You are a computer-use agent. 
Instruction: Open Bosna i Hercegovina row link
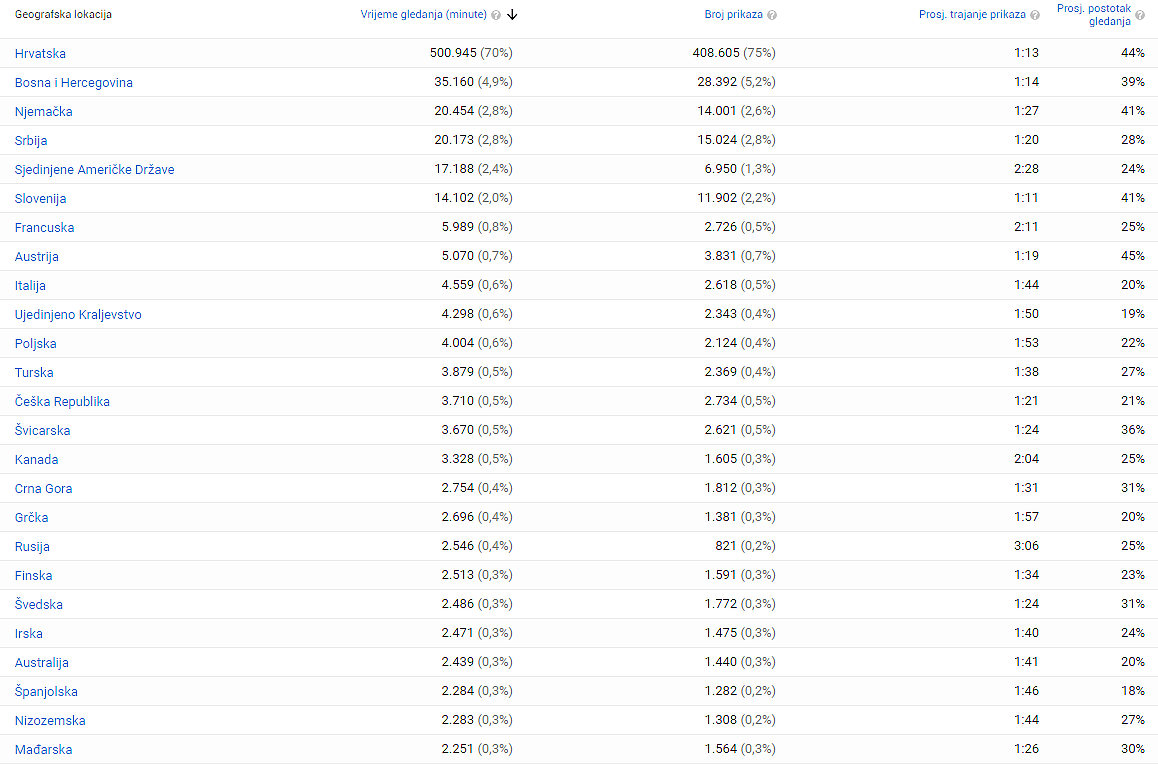pyautogui.click(x=73, y=83)
